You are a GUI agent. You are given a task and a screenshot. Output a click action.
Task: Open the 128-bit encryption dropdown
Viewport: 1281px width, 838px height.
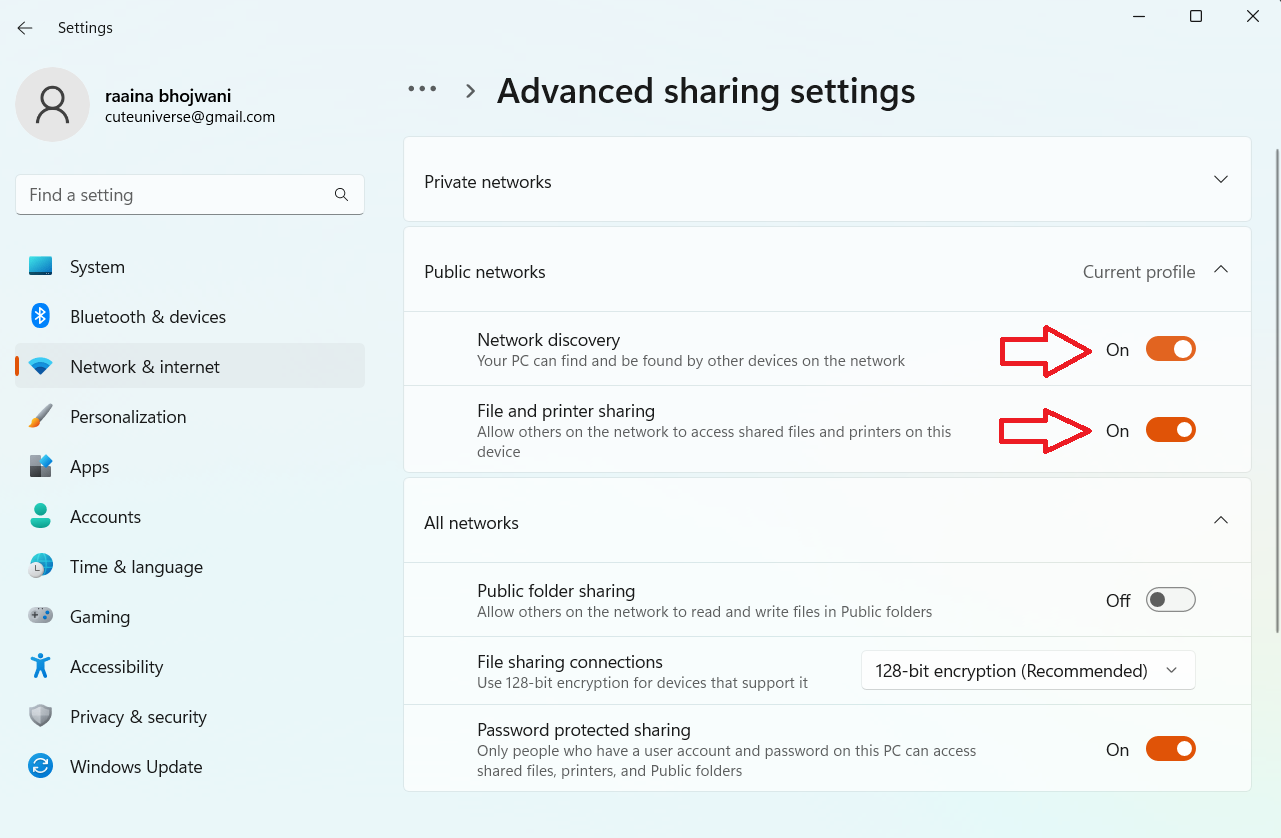pos(1028,671)
